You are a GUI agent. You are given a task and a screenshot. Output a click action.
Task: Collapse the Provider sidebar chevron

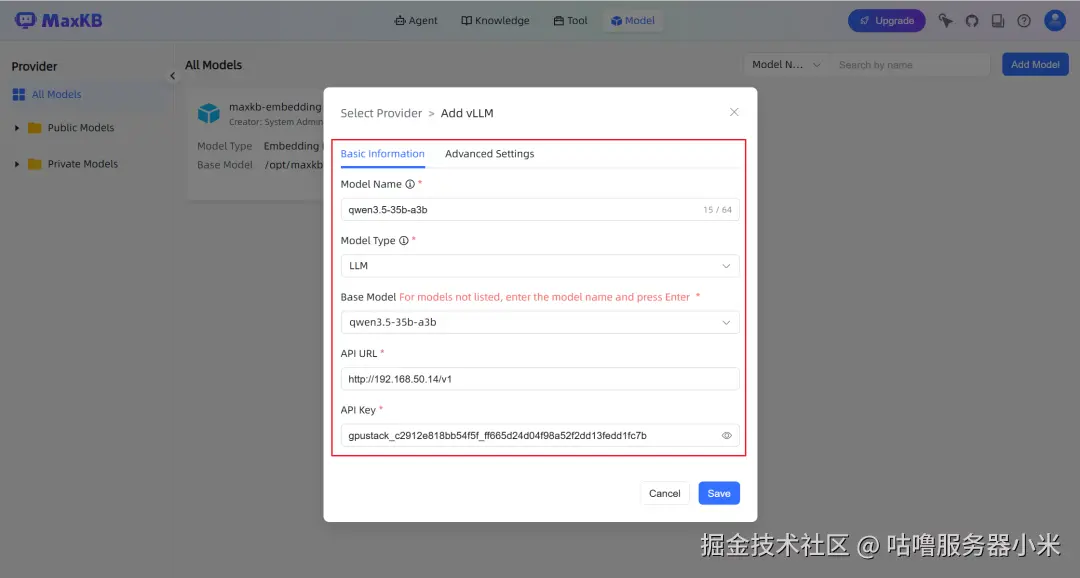coord(172,76)
